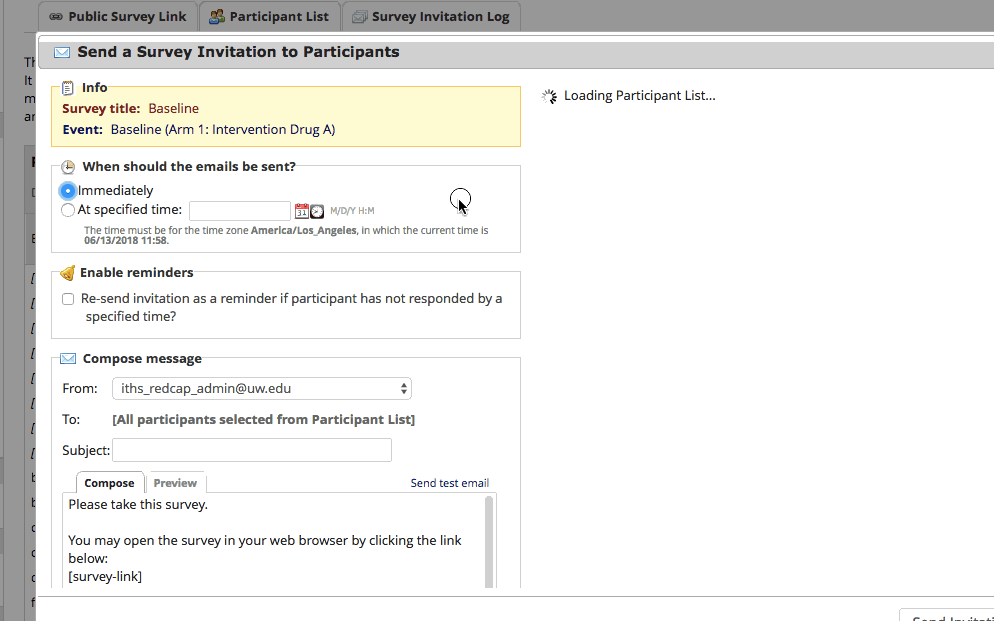Image resolution: width=994 pixels, height=621 pixels.
Task: Switch to the Preview tab
Action: point(176,483)
